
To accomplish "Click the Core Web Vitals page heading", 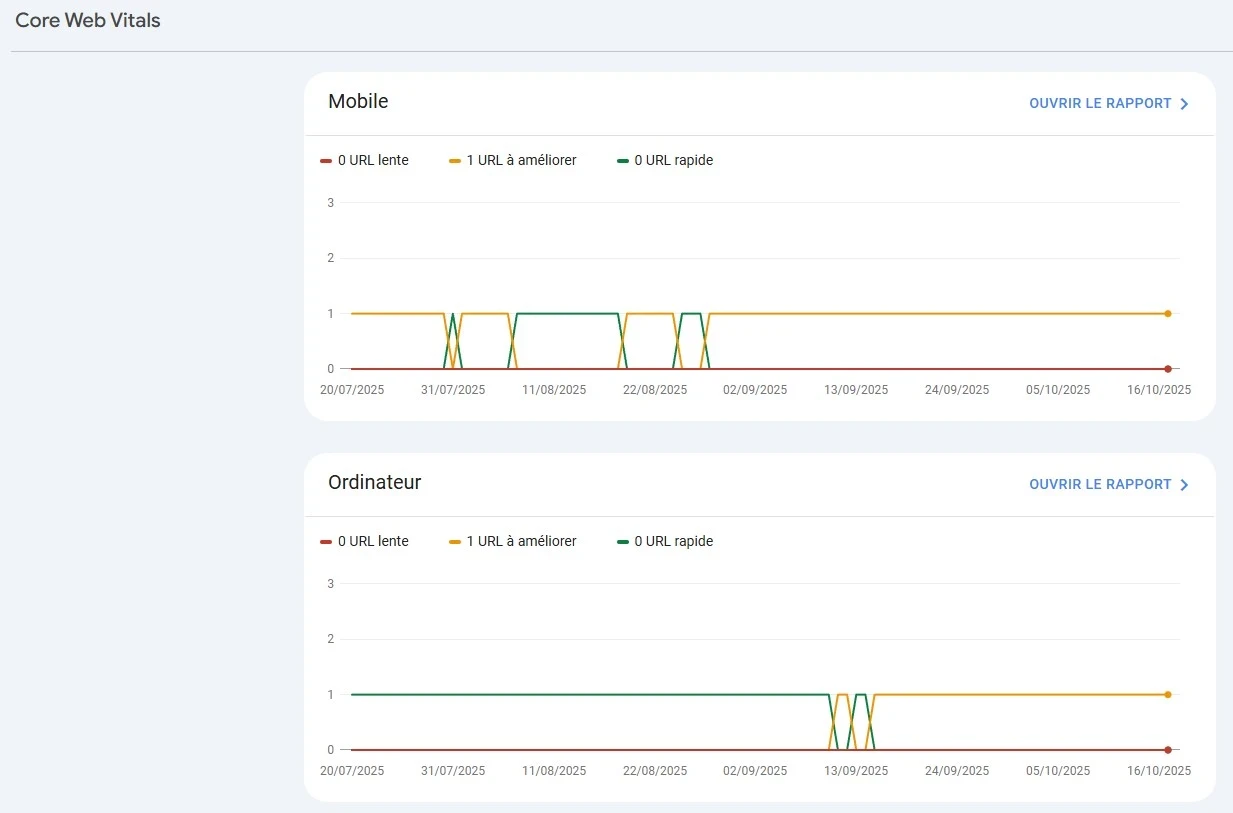I will 87,20.
